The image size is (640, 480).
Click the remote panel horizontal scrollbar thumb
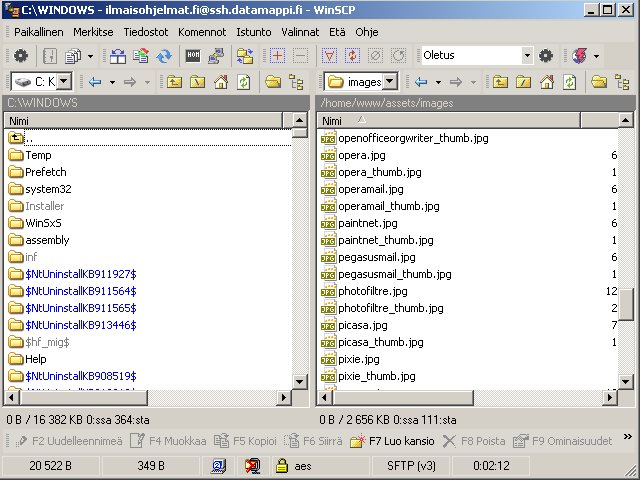point(402,397)
